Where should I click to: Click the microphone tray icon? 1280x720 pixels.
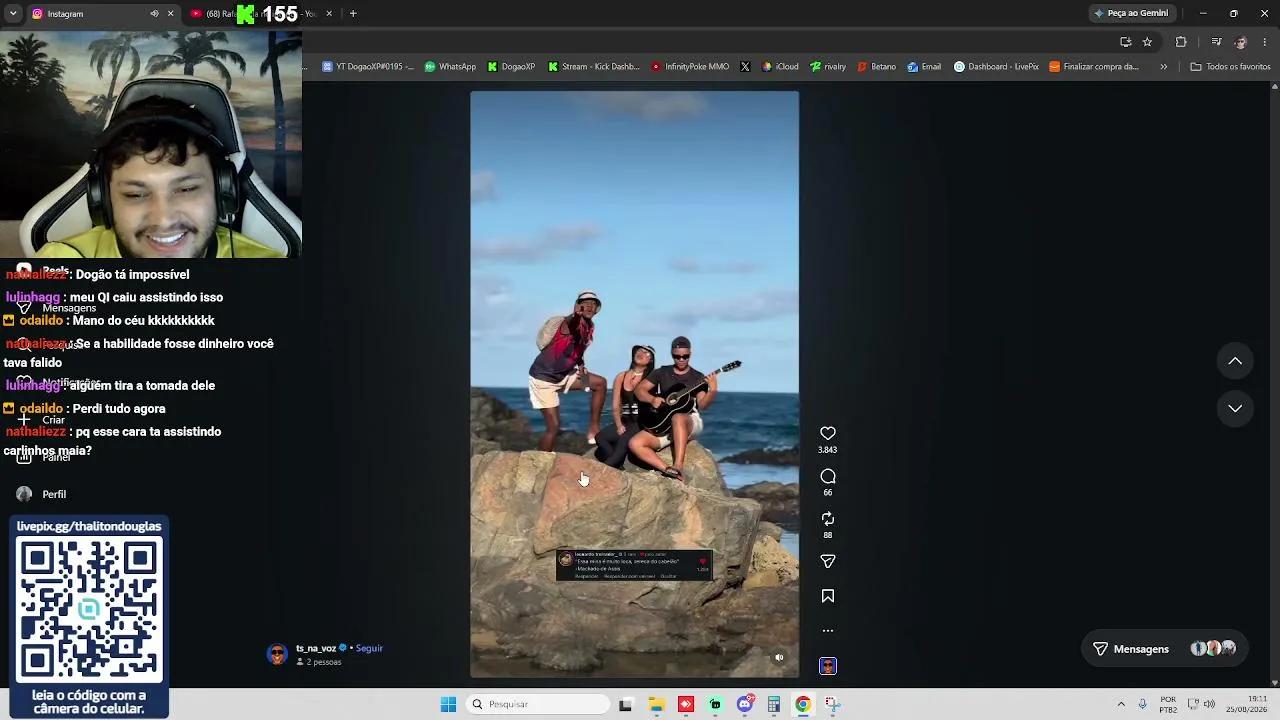[x=1142, y=704]
